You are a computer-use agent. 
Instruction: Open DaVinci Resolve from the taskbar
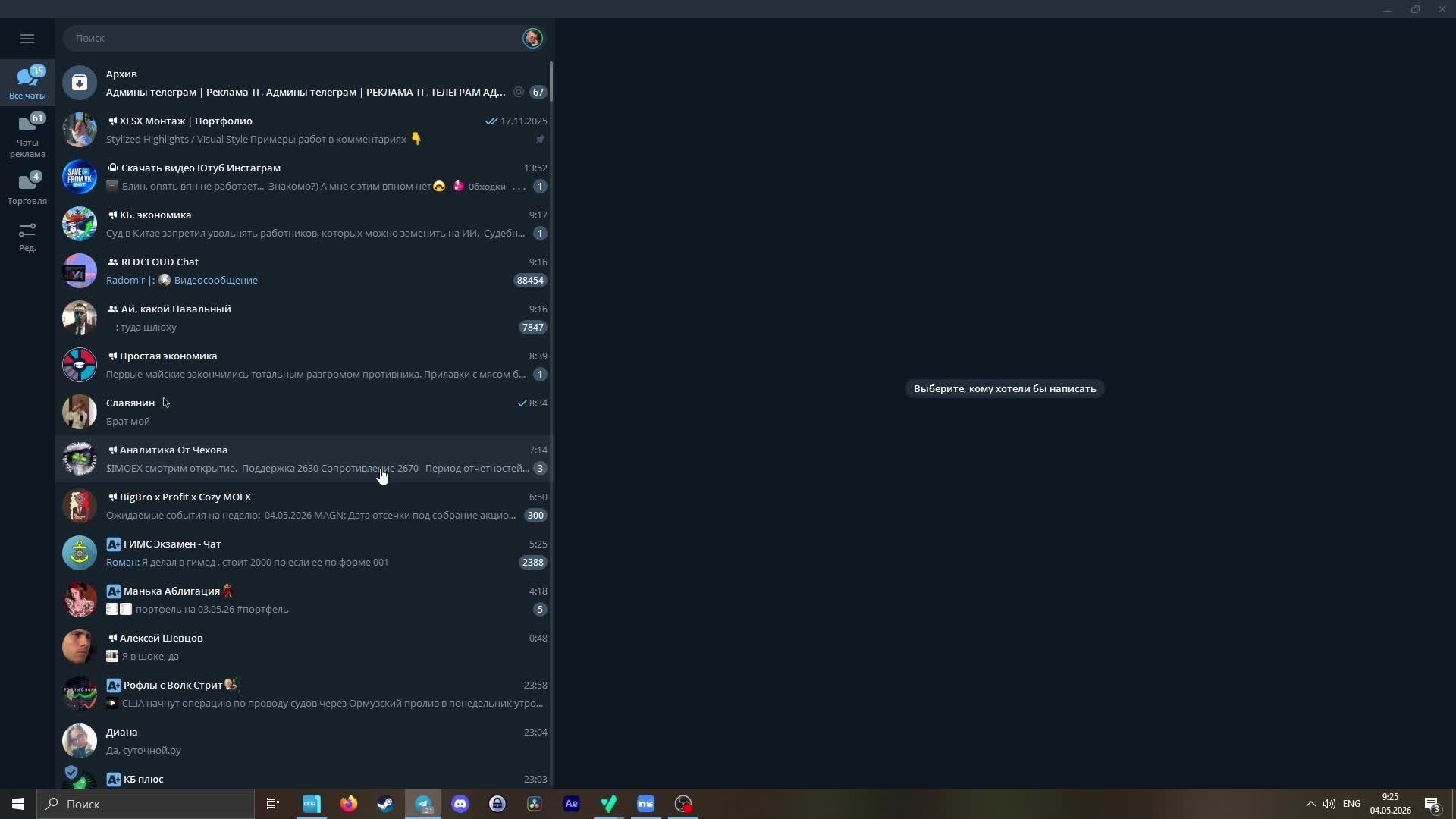[x=535, y=804]
